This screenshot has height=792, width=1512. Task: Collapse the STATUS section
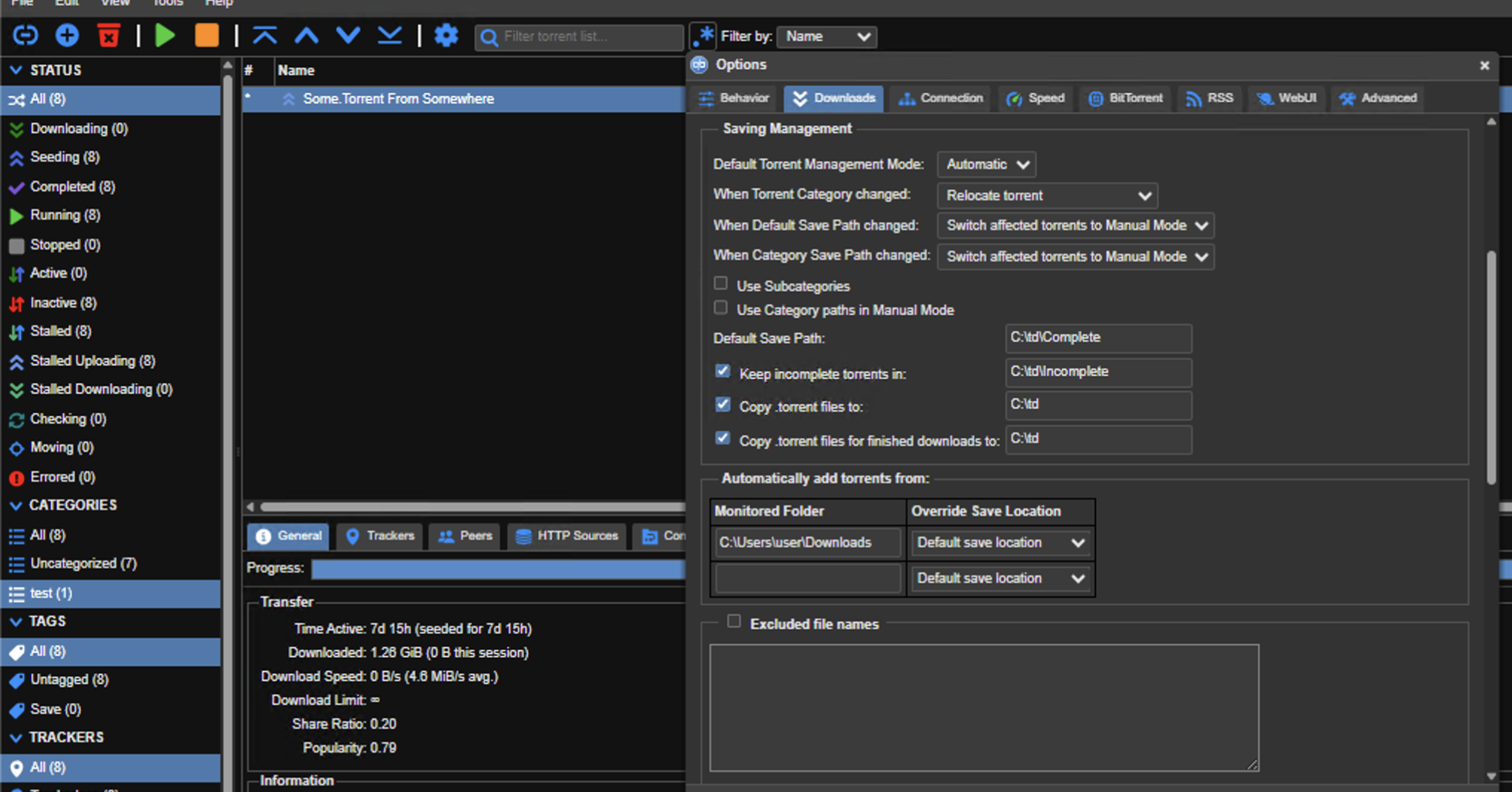16,70
